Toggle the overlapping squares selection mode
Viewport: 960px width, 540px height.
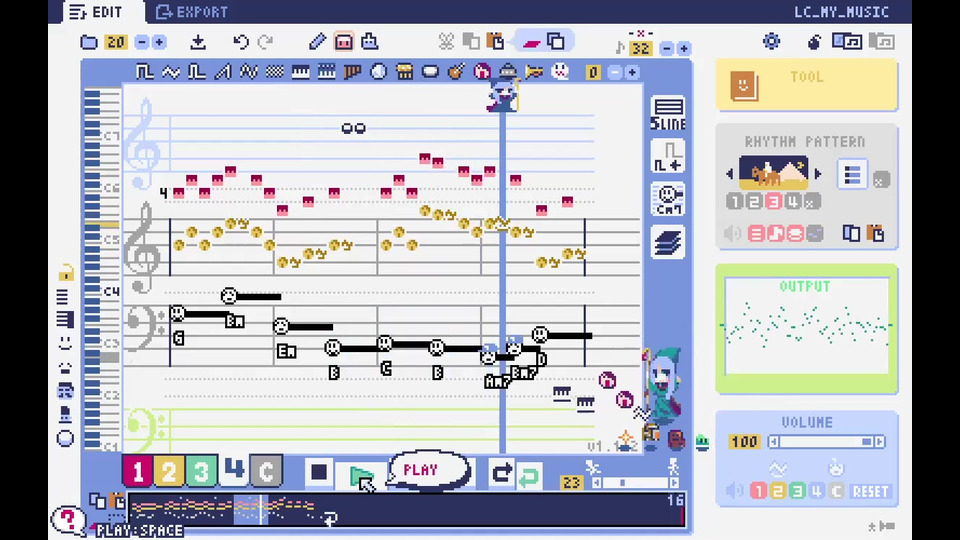556,42
